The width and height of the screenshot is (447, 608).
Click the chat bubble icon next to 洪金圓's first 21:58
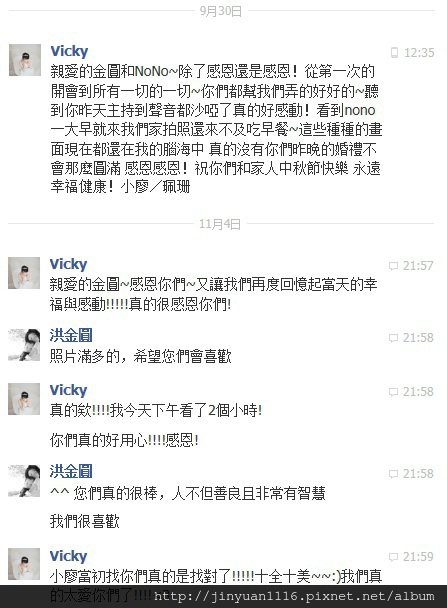(393, 338)
